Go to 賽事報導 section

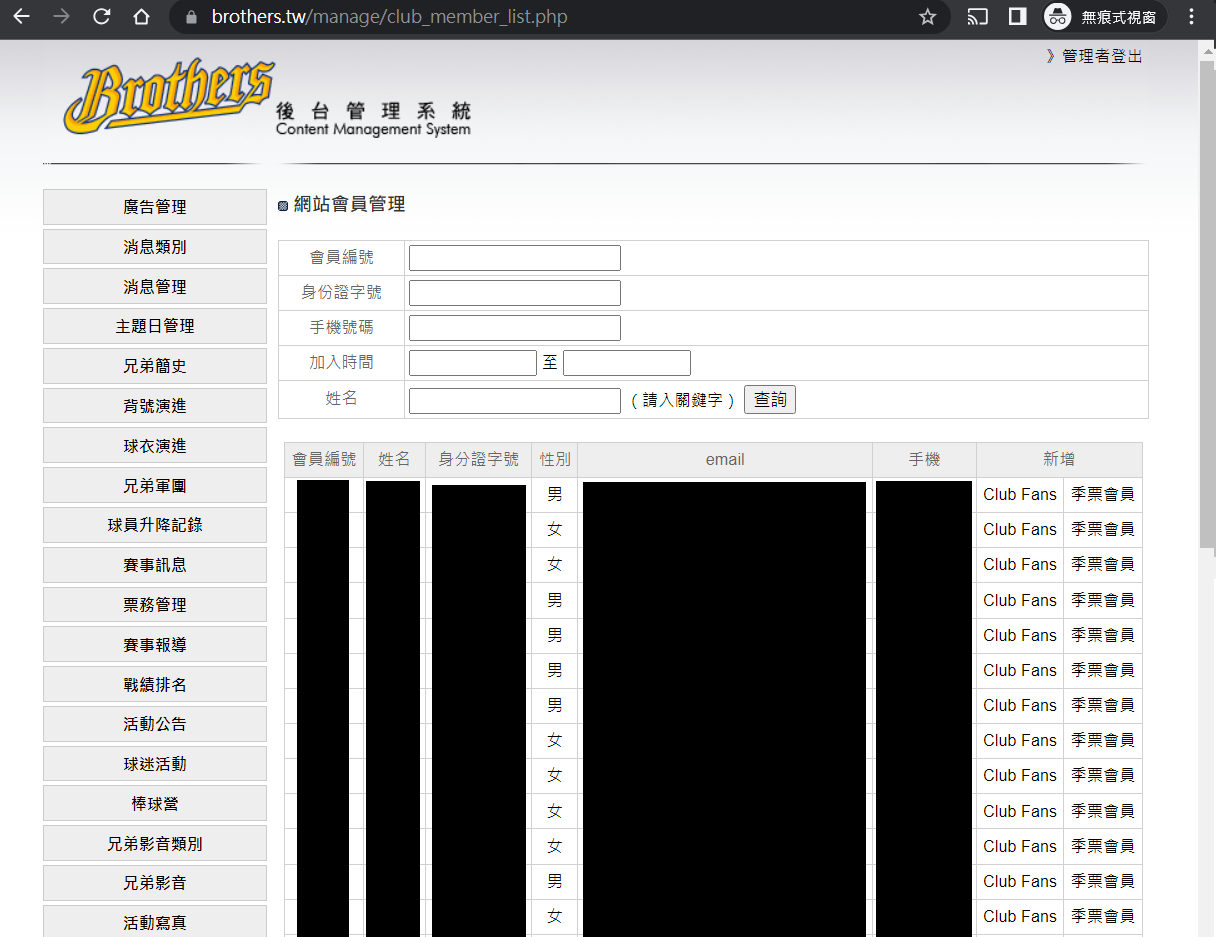[x=155, y=645]
